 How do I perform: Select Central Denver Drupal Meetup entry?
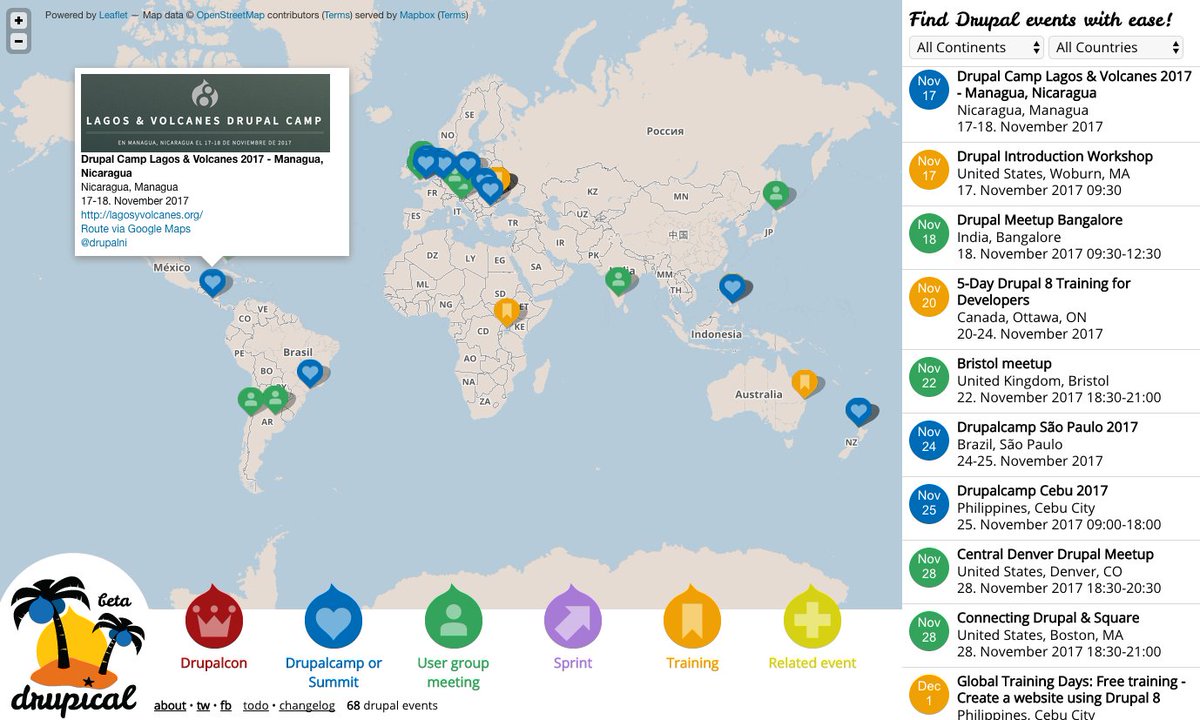pos(1051,572)
